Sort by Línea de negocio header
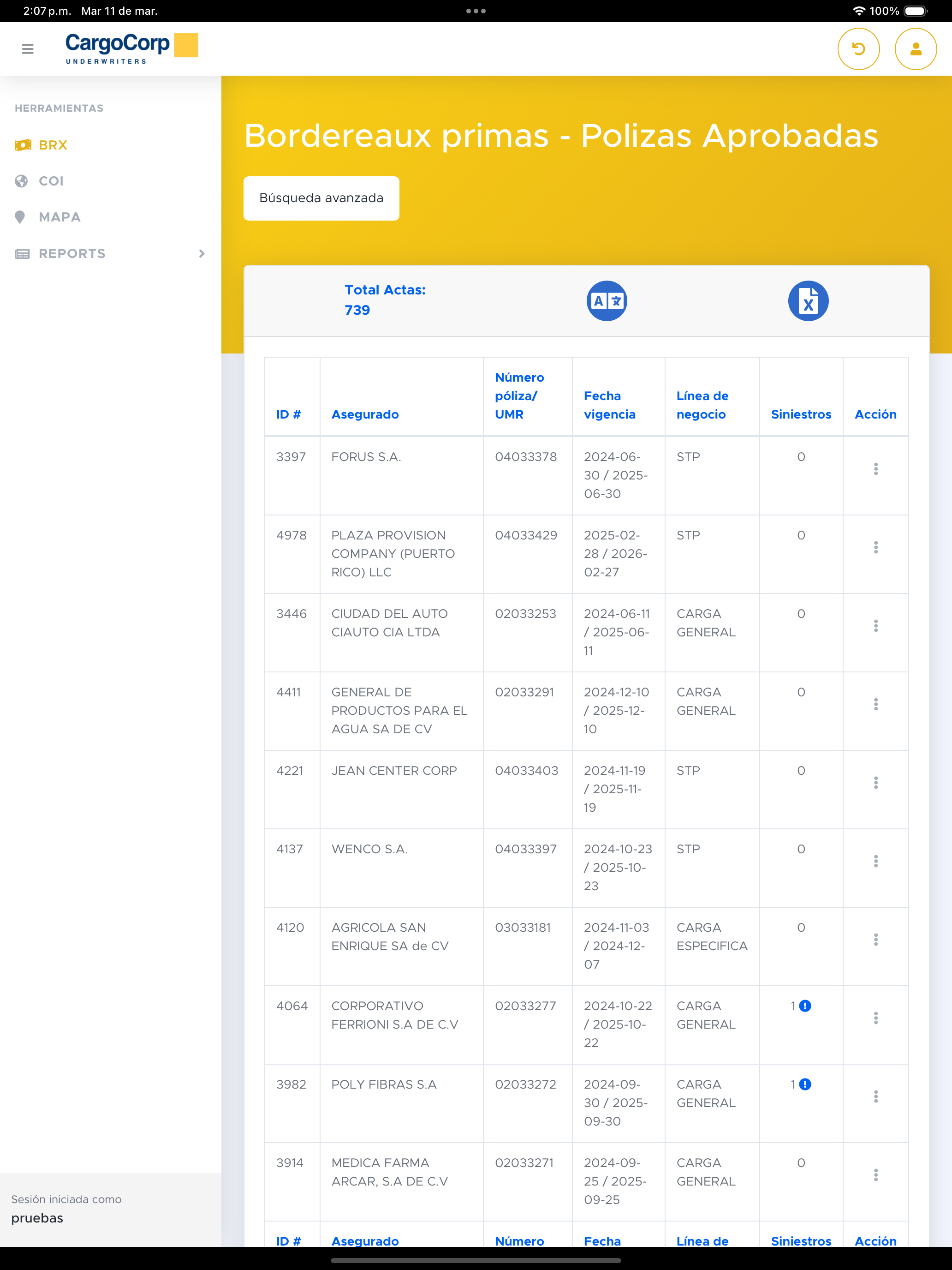952x1270 pixels. point(702,405)
